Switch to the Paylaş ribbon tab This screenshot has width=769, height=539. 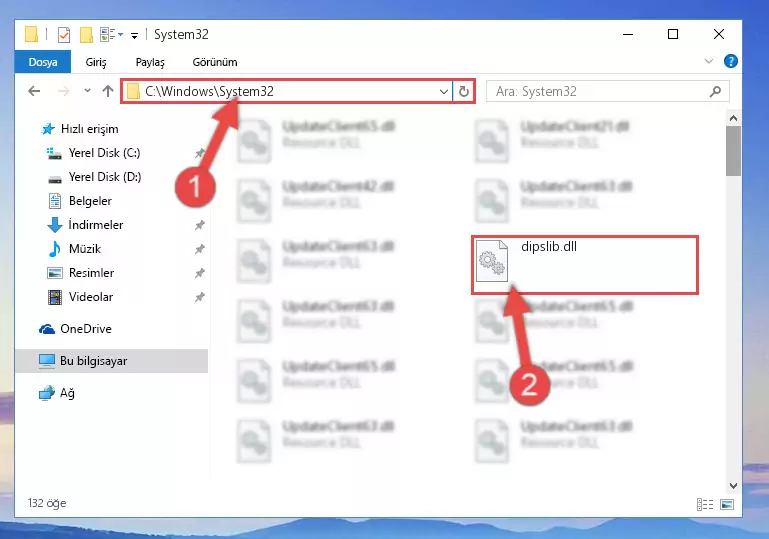(x=150, y=62)
